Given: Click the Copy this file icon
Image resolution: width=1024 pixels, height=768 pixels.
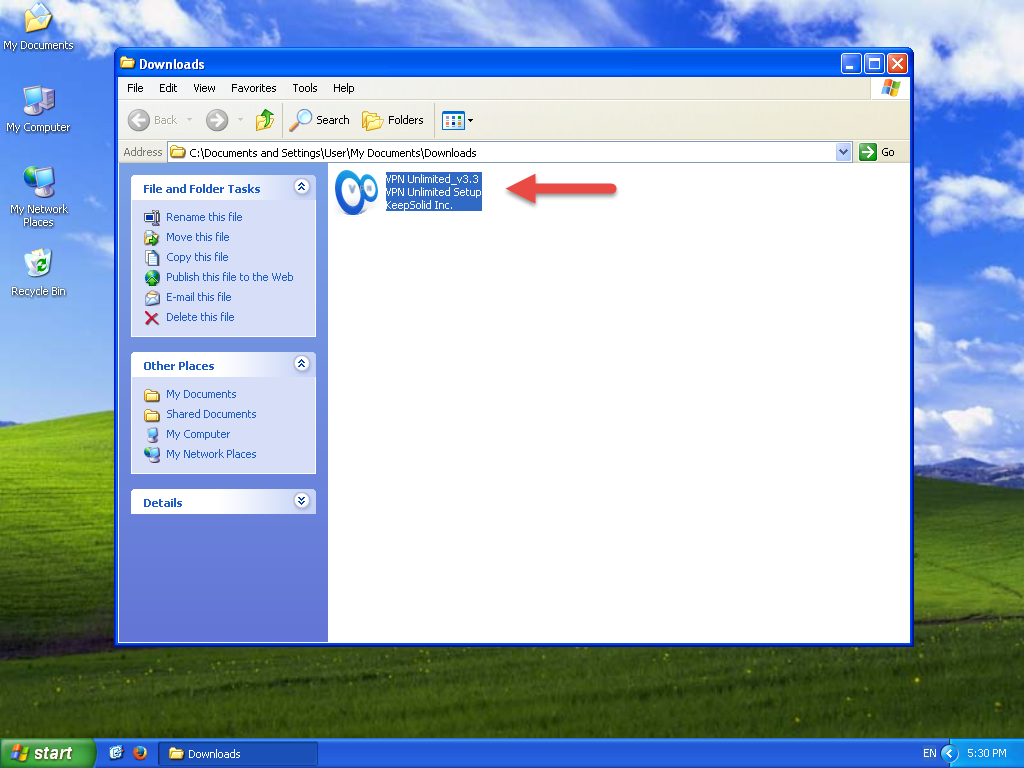Looking at the screenshot, I should pyautogui.click(x=152, y=258).
